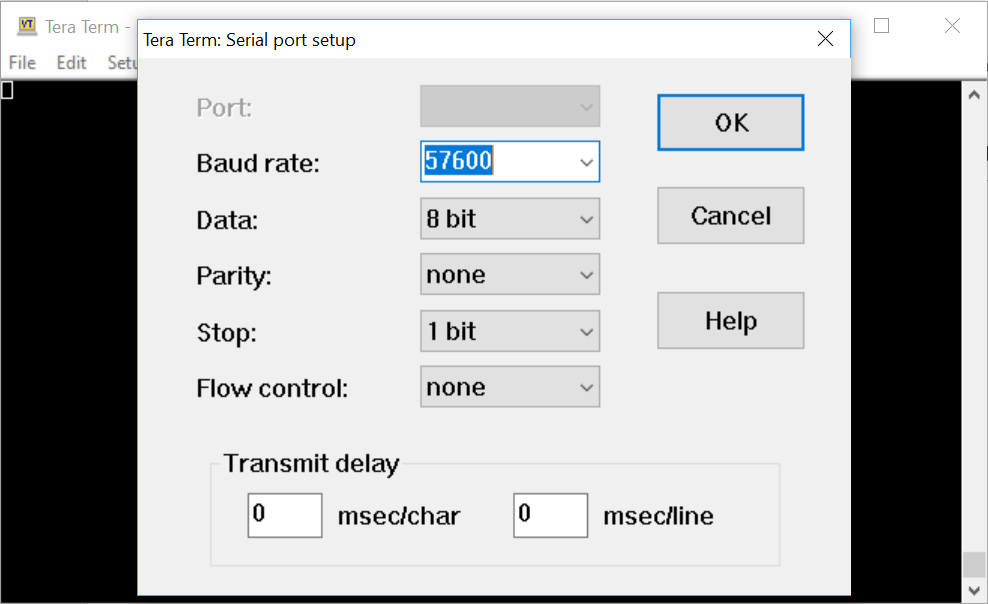Click the Tera Term VT app icon
The height and width of the screenshot is (604, 988).
tap(26, 26)
